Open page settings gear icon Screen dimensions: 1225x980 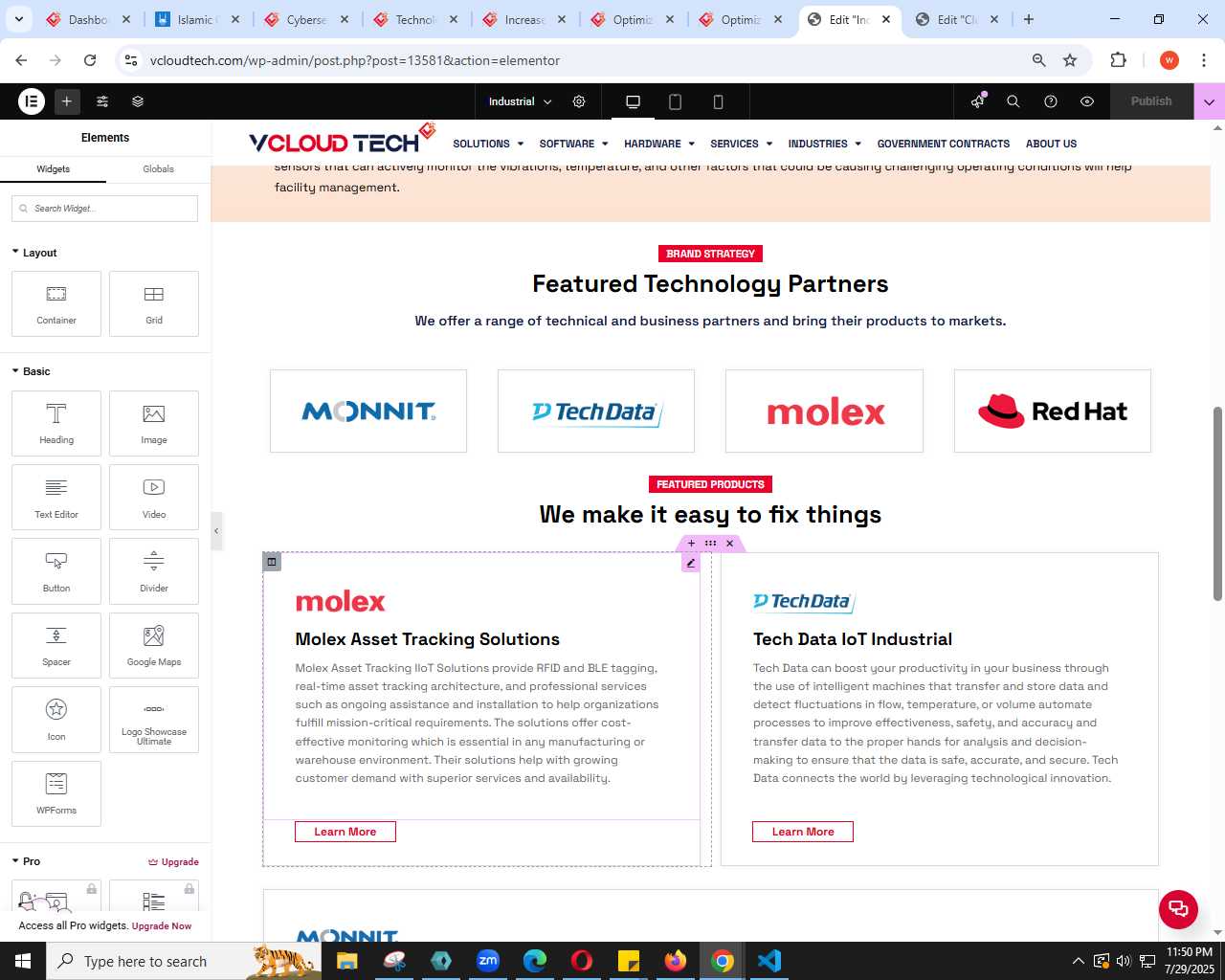[x=579, y=101]
